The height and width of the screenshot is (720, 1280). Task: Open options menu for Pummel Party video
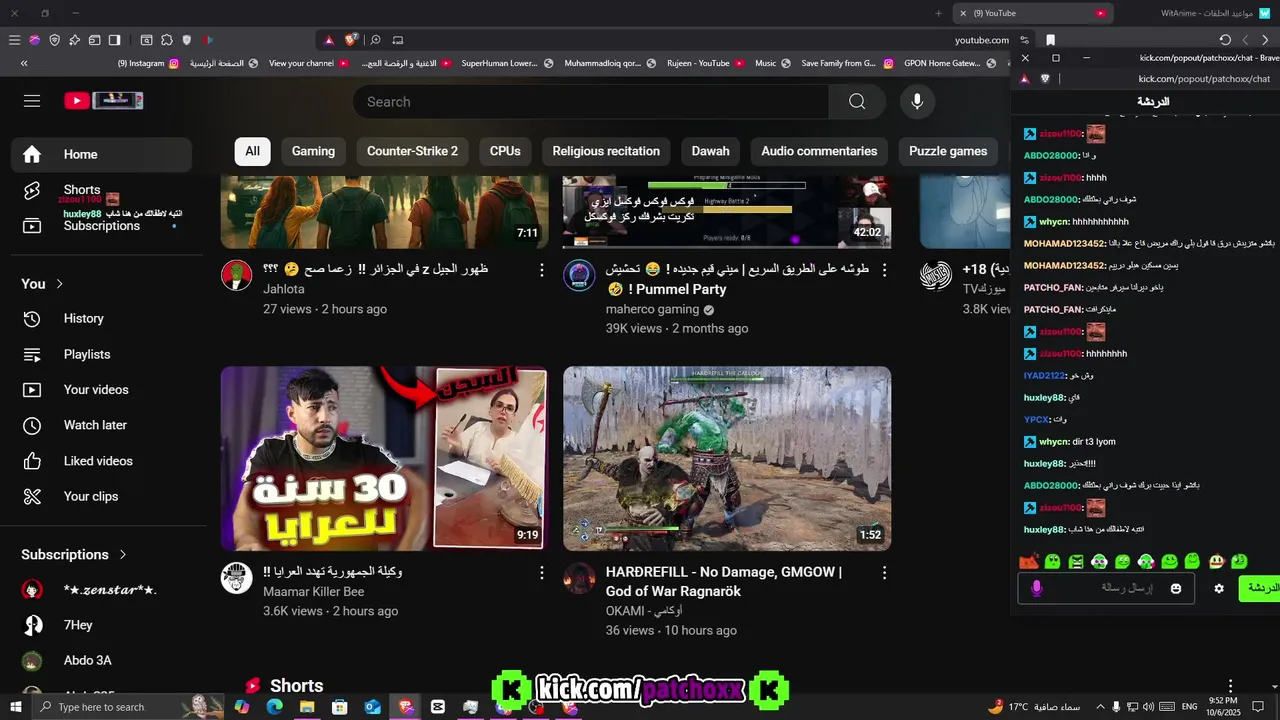tap(884, 270)
